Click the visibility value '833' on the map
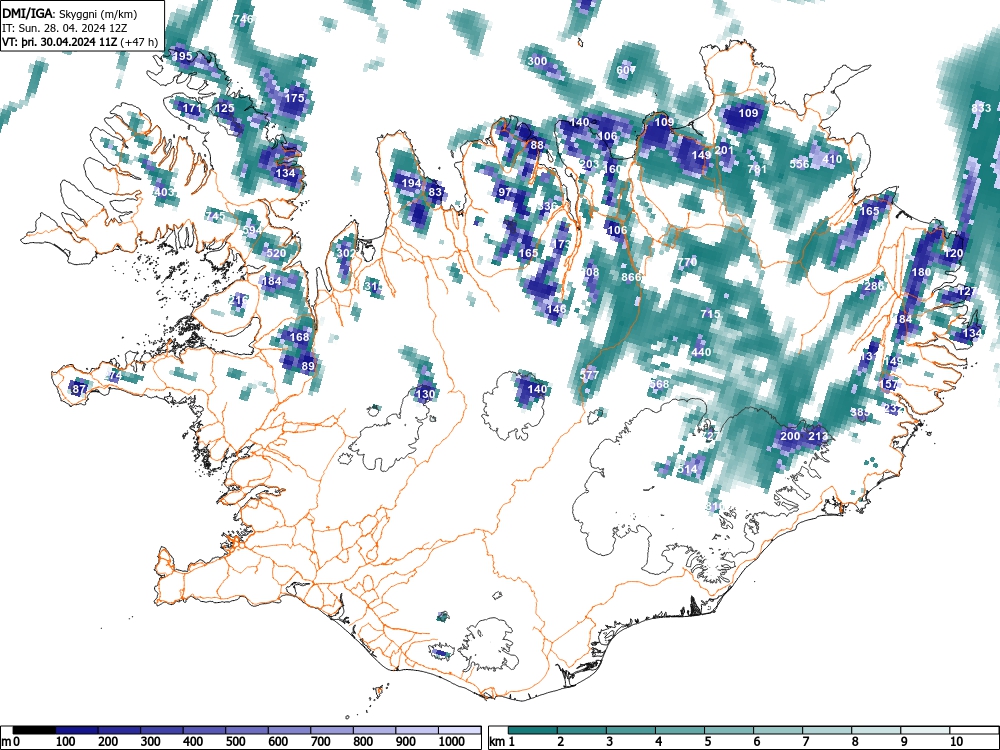This screenshot has height=750, width=1000. 981,108
